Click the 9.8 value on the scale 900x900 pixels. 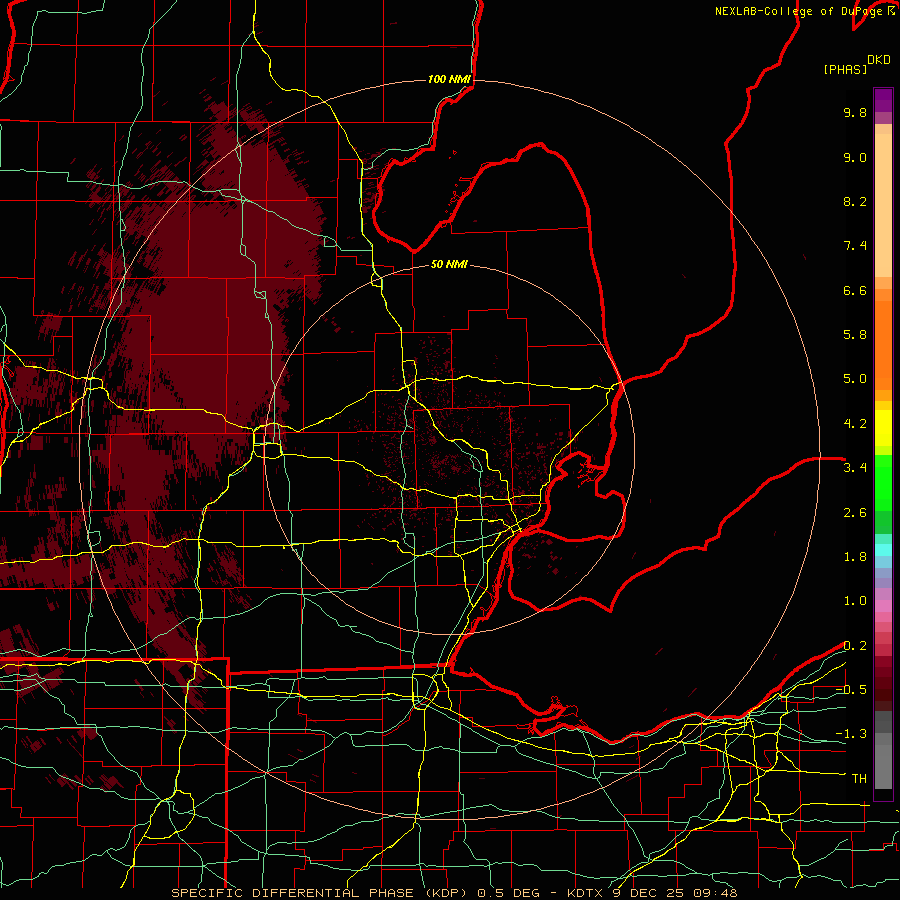coord(855,112)
